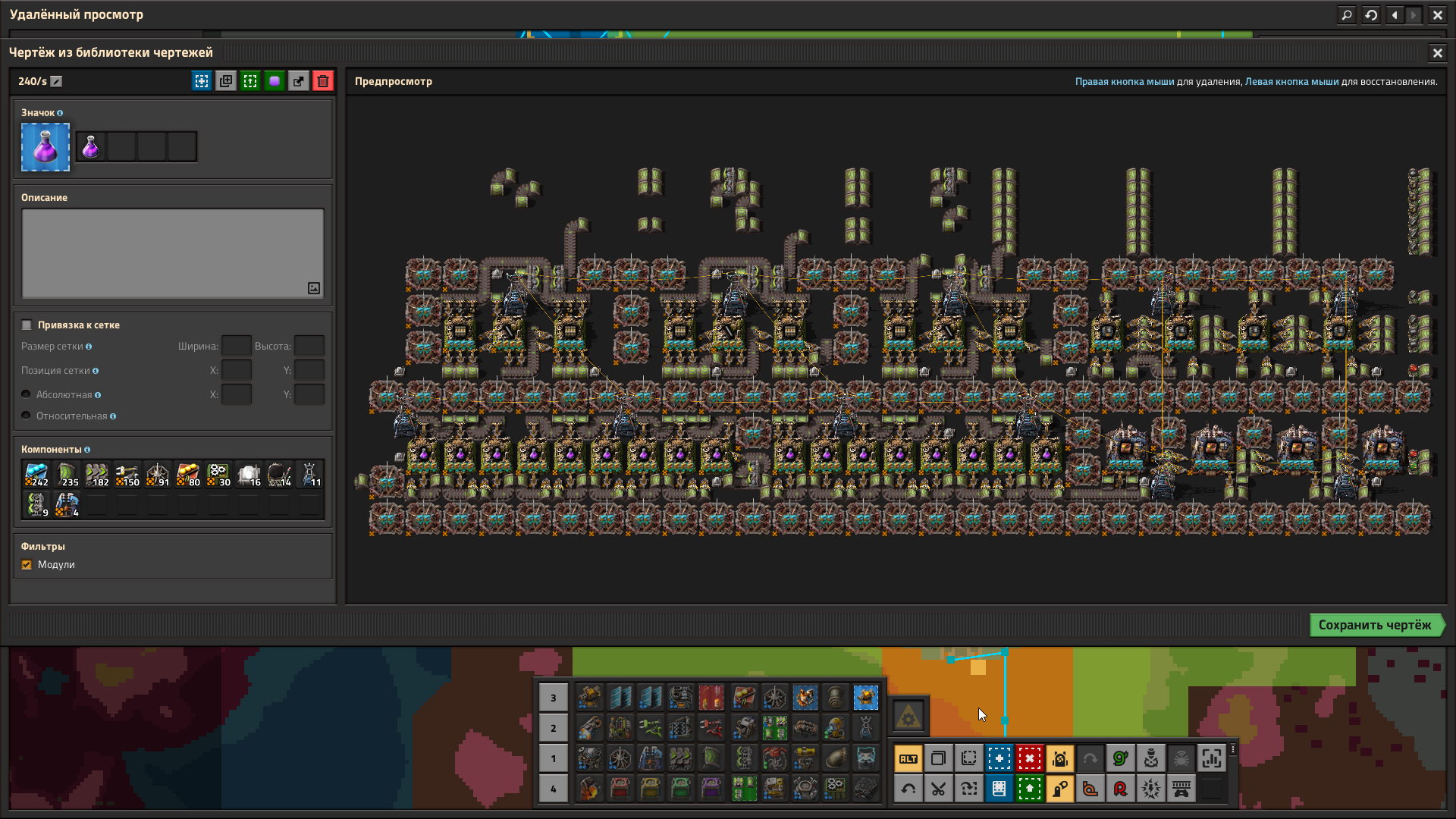Click the component icon with count 16
The image size is (1456, 819).
click(x=249, y=475)
